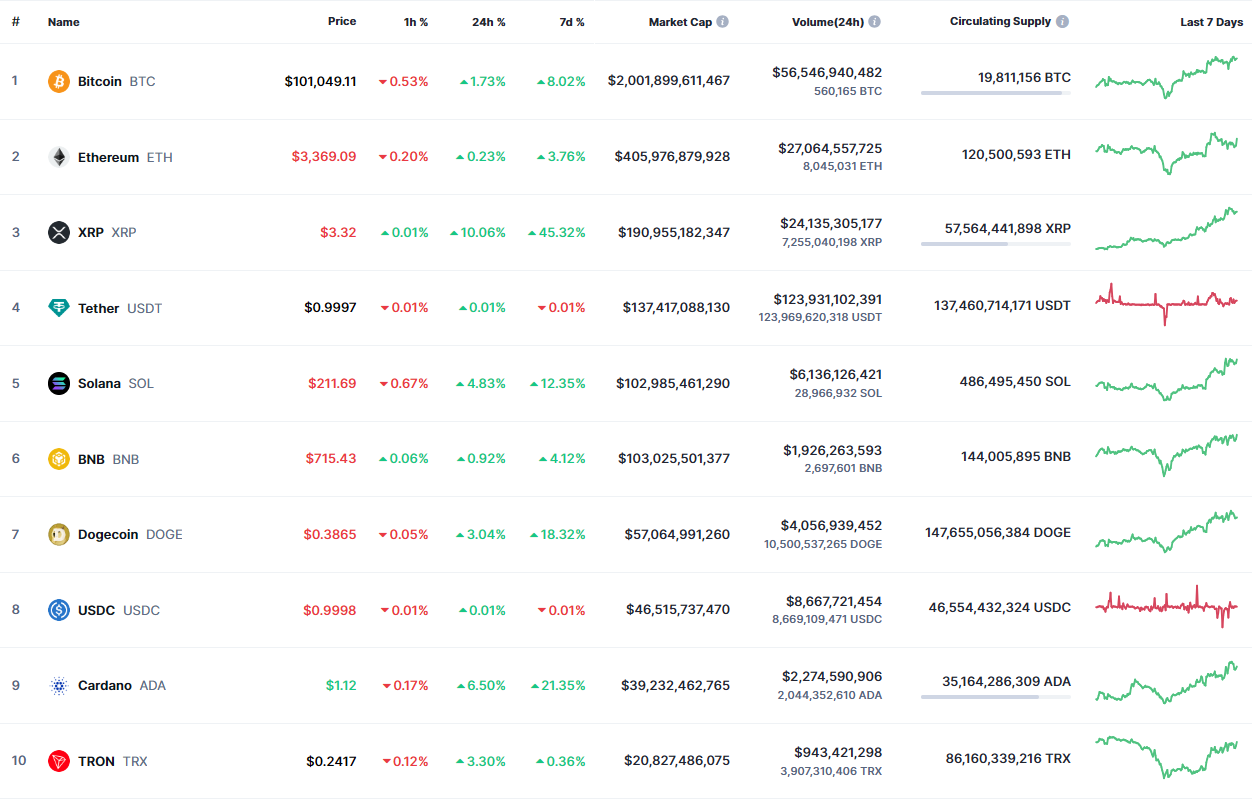Sort by the Name column header
This screenshot has height=802, width=1252.
point(64,21)
